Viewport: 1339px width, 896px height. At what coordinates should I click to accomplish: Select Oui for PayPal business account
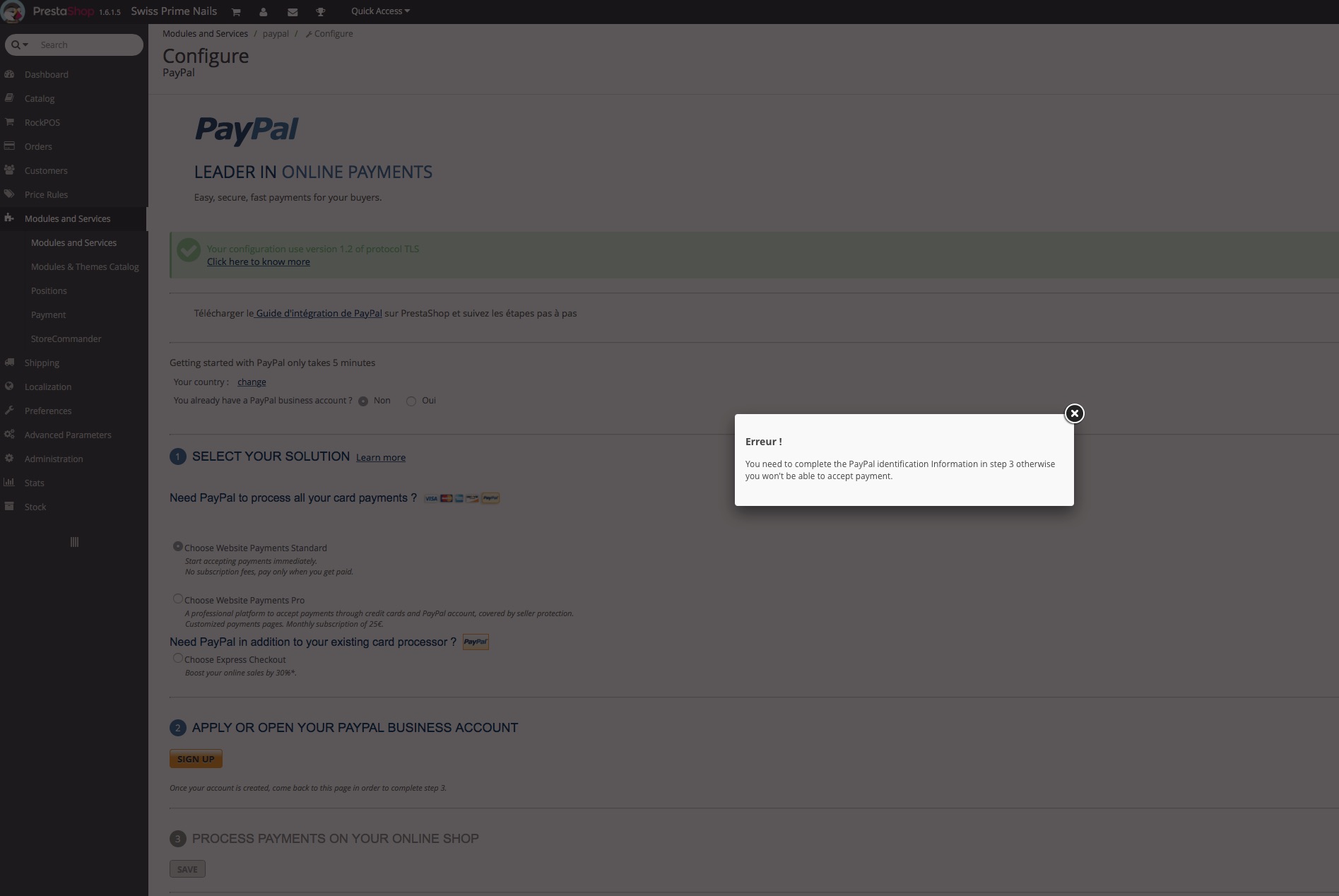[x=411, y=401]
